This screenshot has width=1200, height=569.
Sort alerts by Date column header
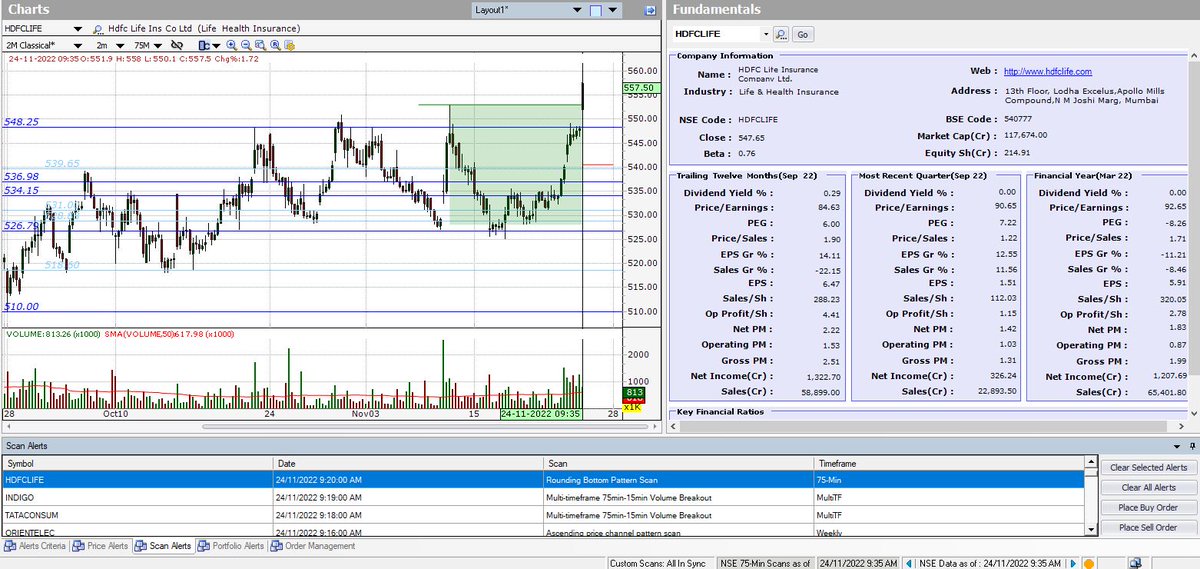[x=409, y=464]
